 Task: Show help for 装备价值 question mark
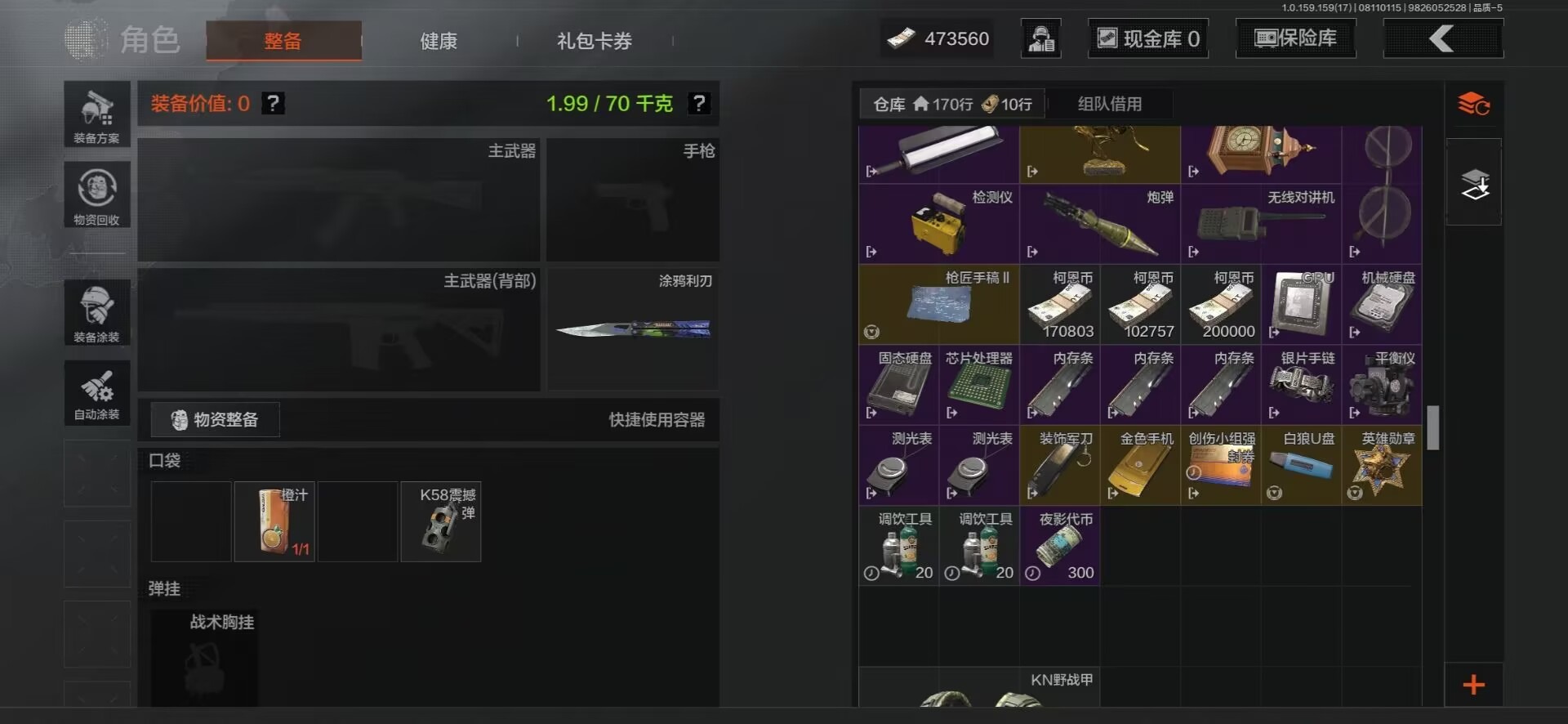(x=274, y=104)
